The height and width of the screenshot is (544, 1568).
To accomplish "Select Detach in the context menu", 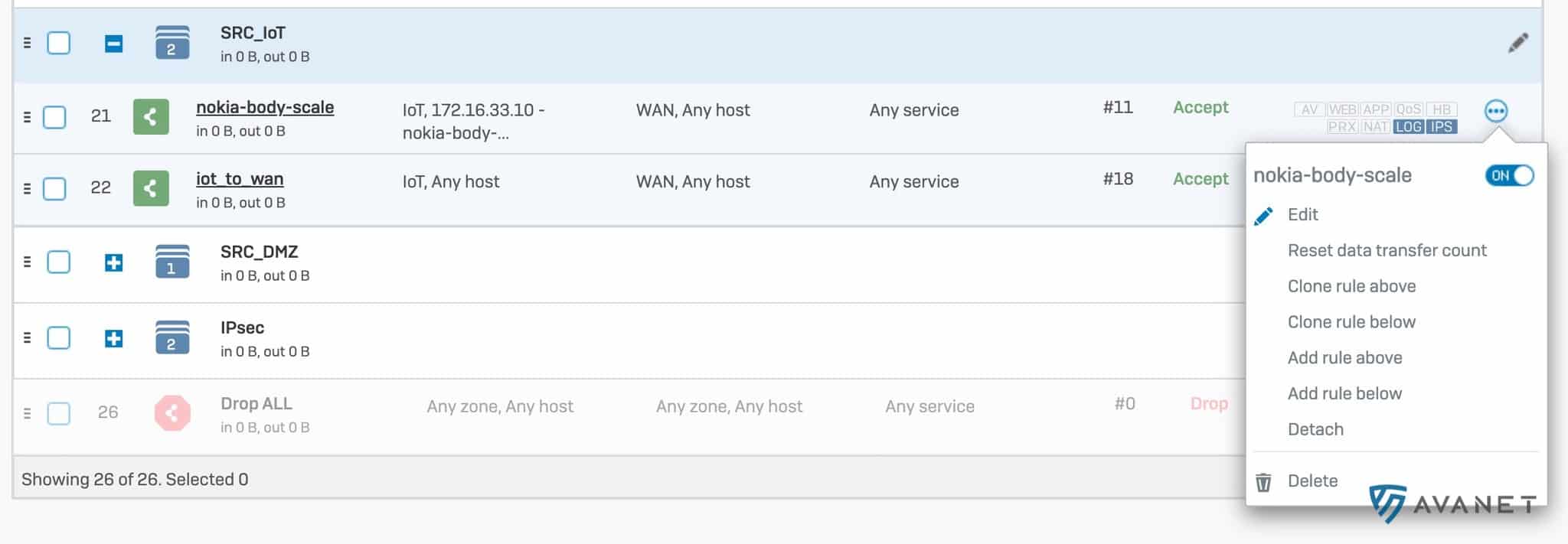I will 1315,429.
